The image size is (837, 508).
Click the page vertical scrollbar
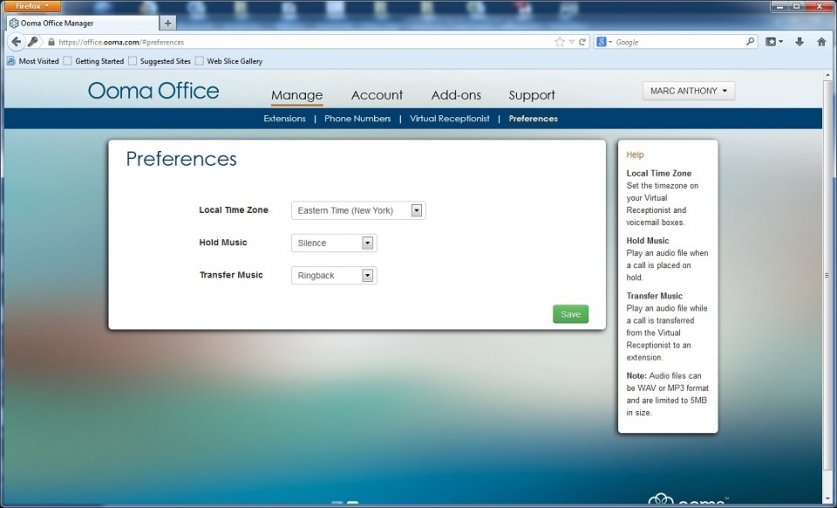coord(827,277)
